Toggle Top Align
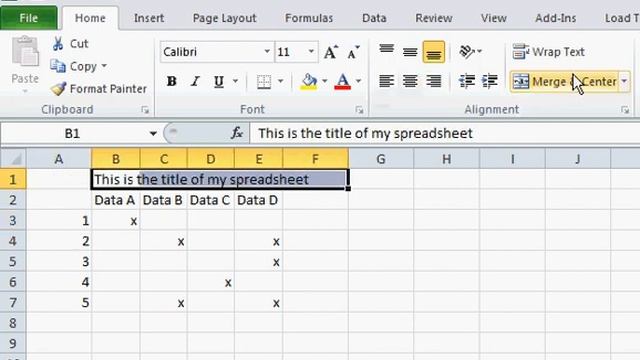The height and width of the screenshot is (360, 640). click(386, 51)
